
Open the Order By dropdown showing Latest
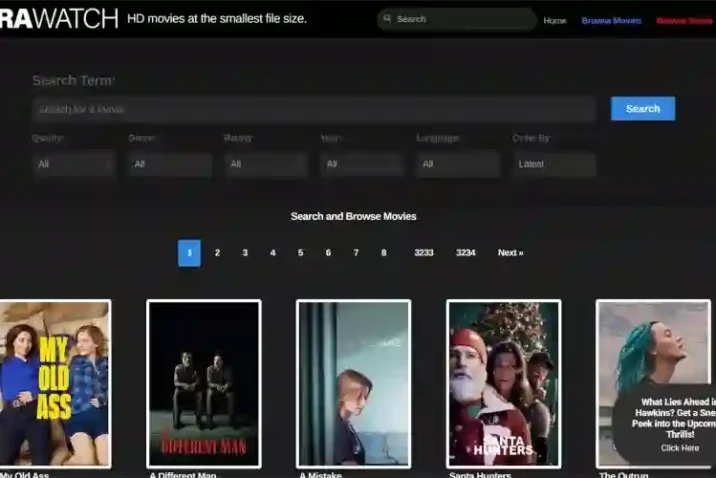(x=554, y=164)
